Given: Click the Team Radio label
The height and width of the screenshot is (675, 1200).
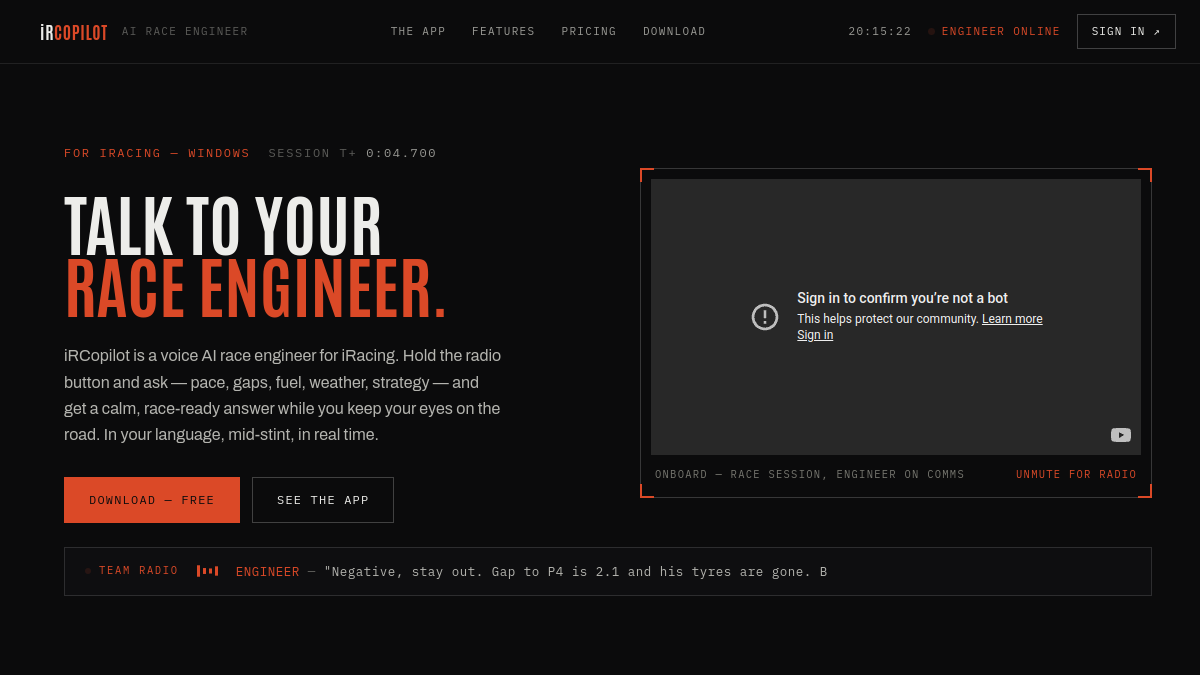Looking at the screenshot, I should 138,571.
